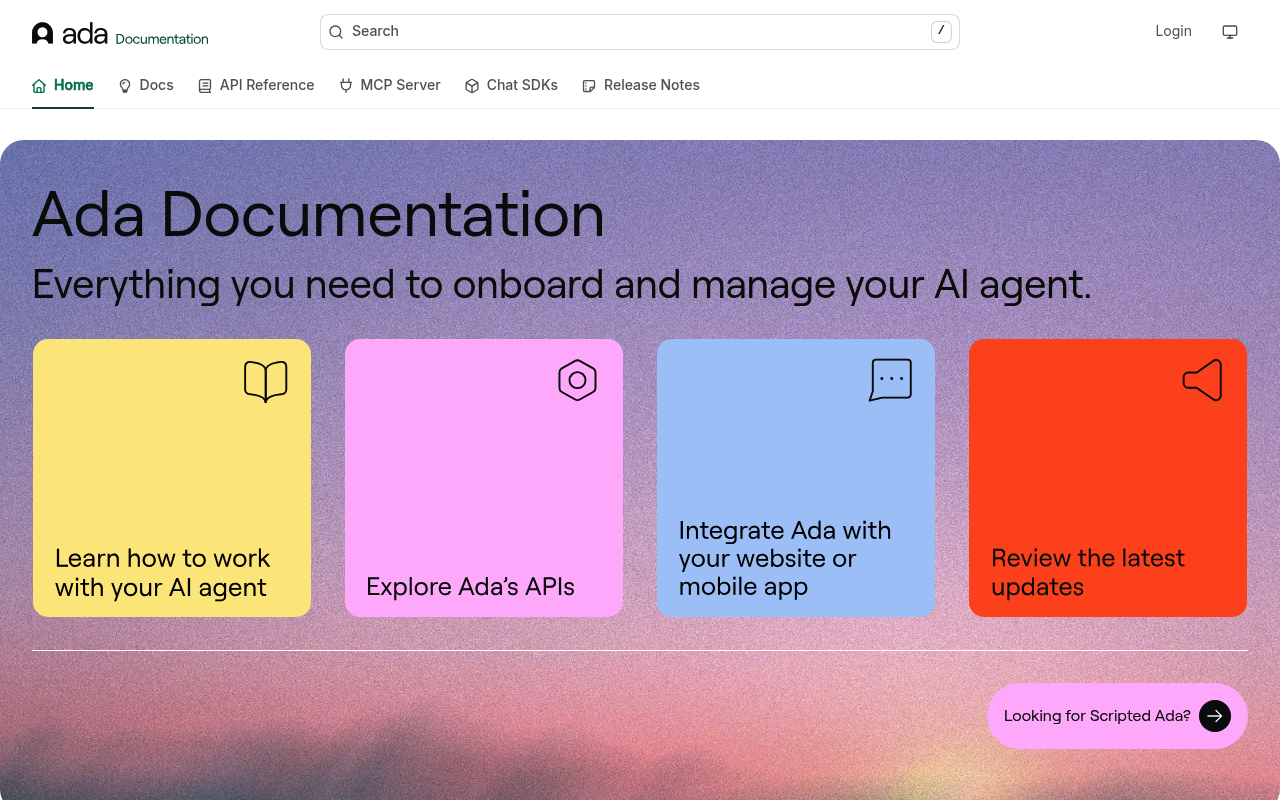Screen dimensions: 1280x800
Task: Open the Home tab
Action: [x=63, y=86]
